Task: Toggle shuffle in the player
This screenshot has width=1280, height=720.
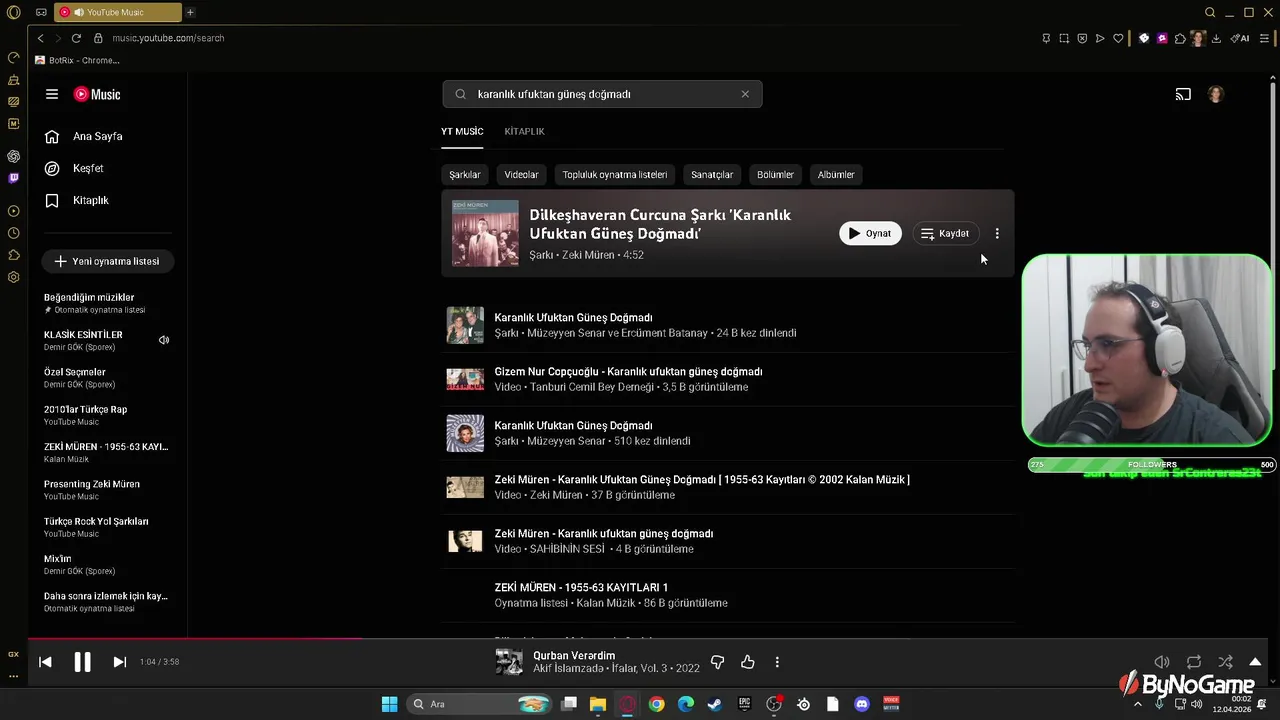Action: tap(1226, 662)
